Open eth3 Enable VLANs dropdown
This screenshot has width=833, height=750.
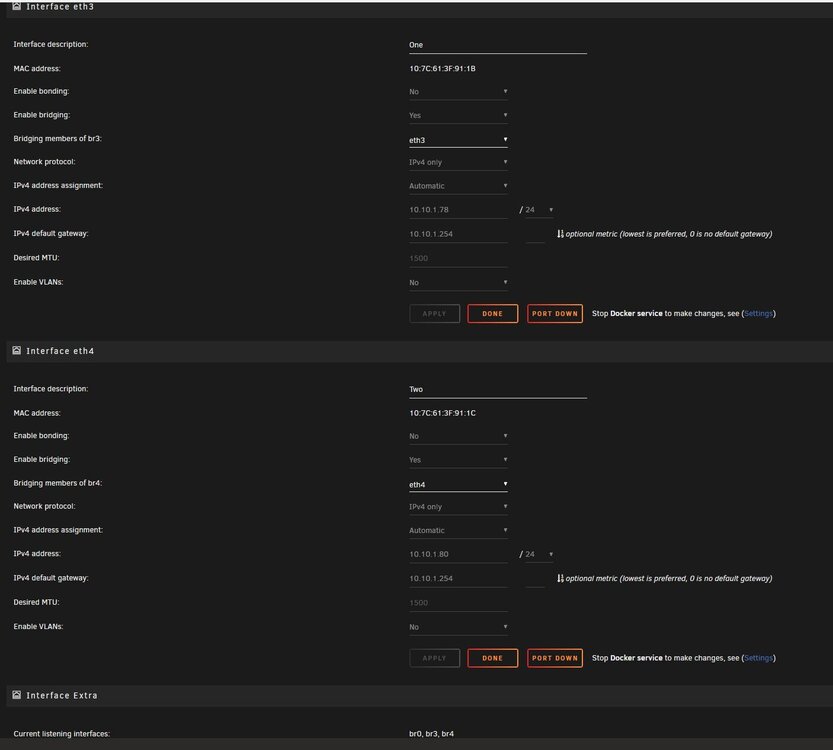click(458, 283)
